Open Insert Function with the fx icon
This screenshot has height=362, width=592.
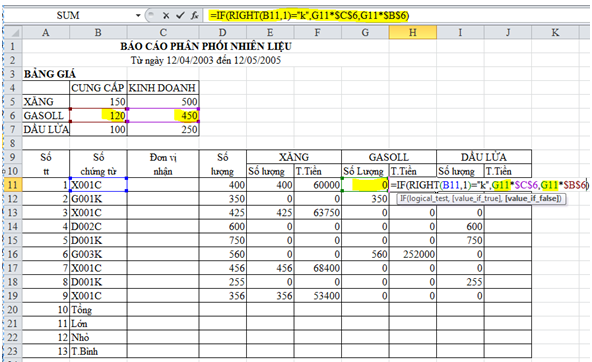pos(194,15)
